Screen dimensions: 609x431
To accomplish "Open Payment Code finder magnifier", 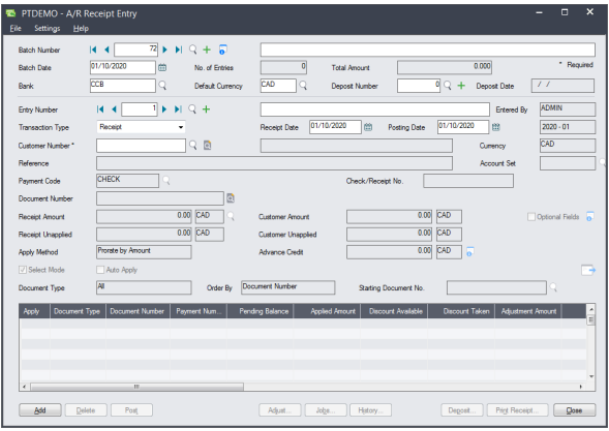I will click(x=166, y=181).
